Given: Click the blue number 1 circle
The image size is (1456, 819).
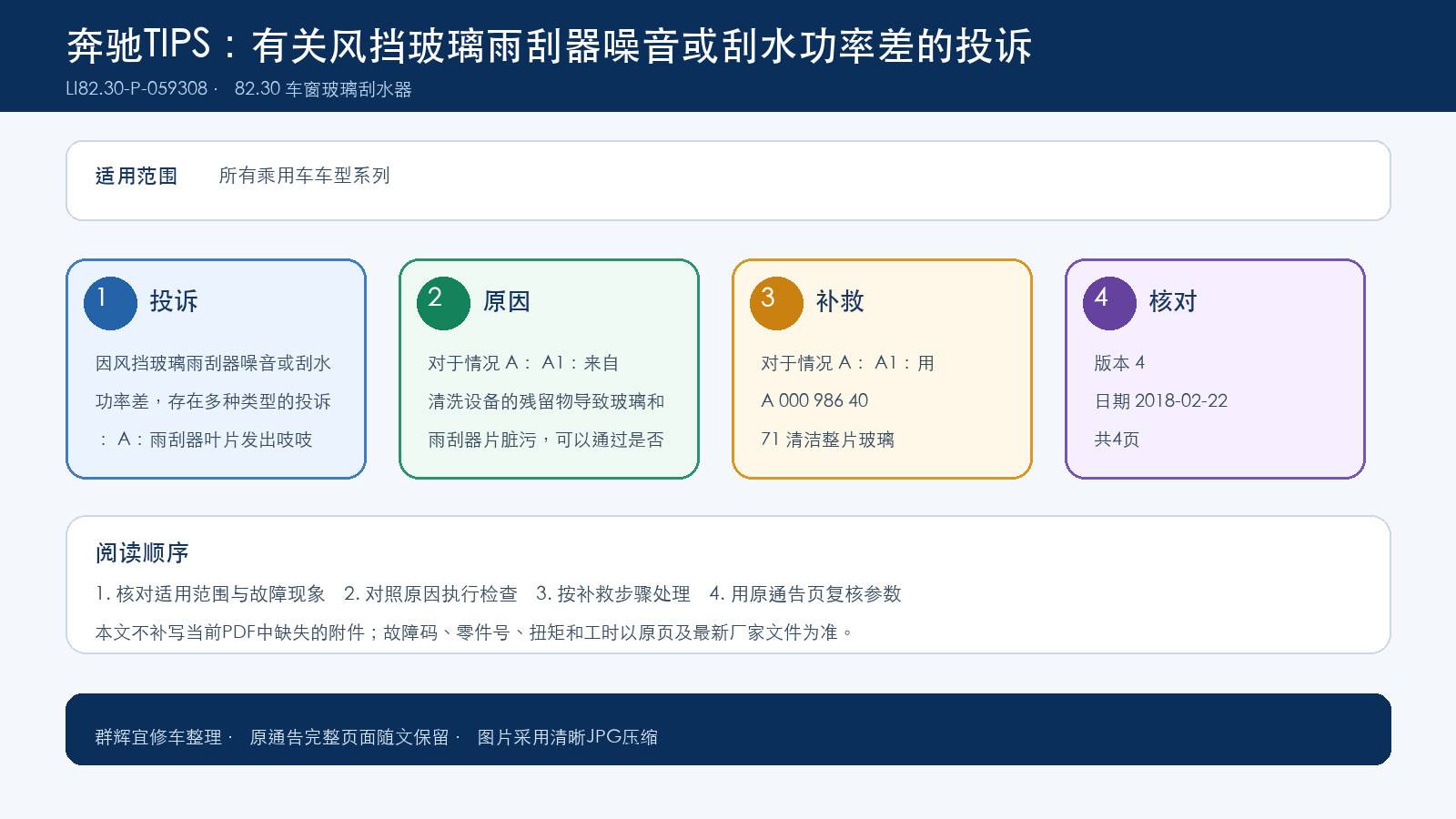Looking at the screenshot, I should coord(110,303).
